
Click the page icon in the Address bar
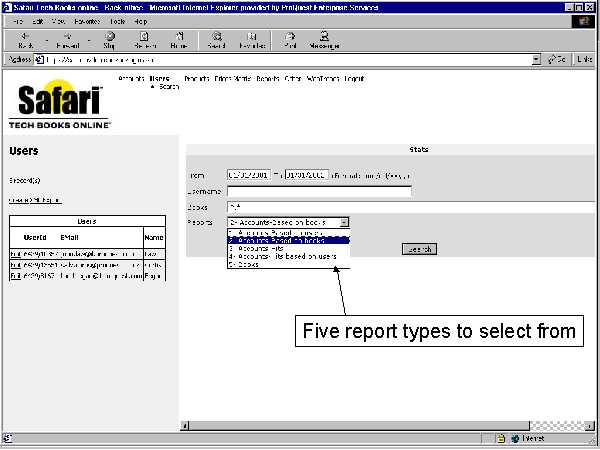39,60
